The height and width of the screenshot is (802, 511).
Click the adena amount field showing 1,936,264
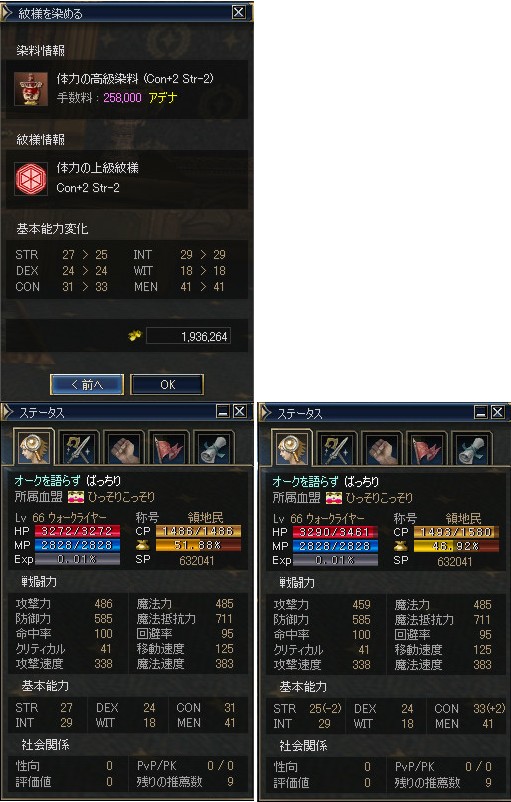click(x=188, y=337)
